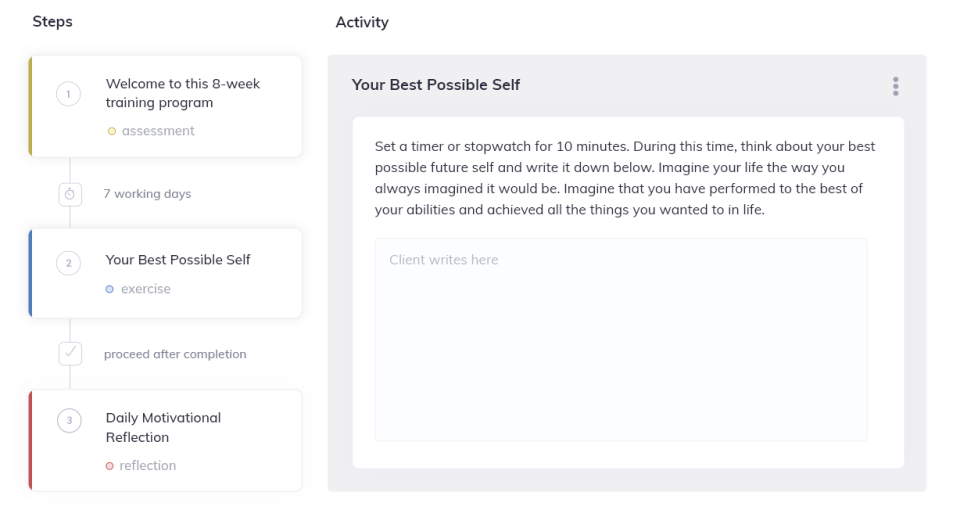This screenshot has width=960, height=510.
Task: Click the proceed after completion condition
Action: coord(175,353)
